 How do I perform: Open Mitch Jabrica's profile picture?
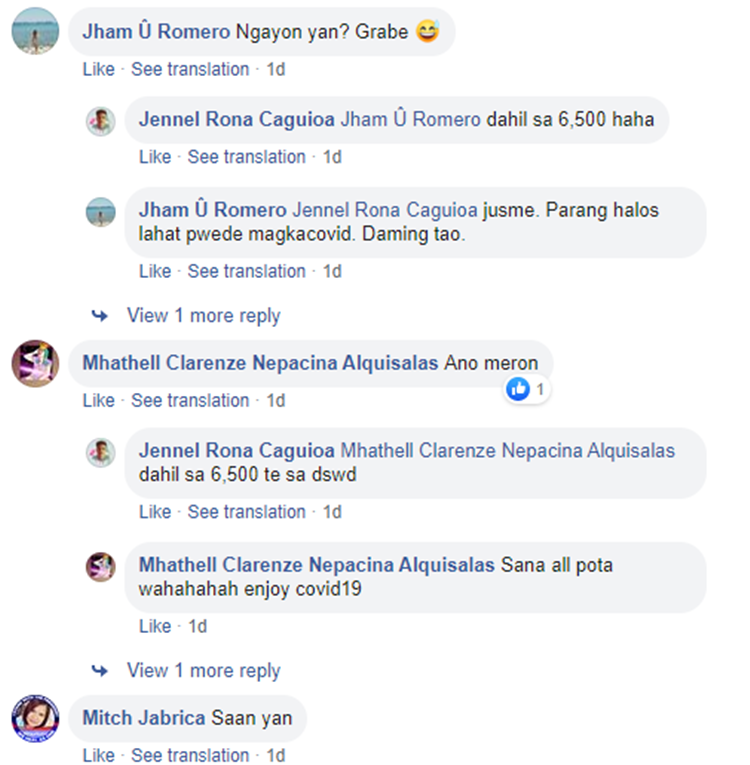[35, 719]
